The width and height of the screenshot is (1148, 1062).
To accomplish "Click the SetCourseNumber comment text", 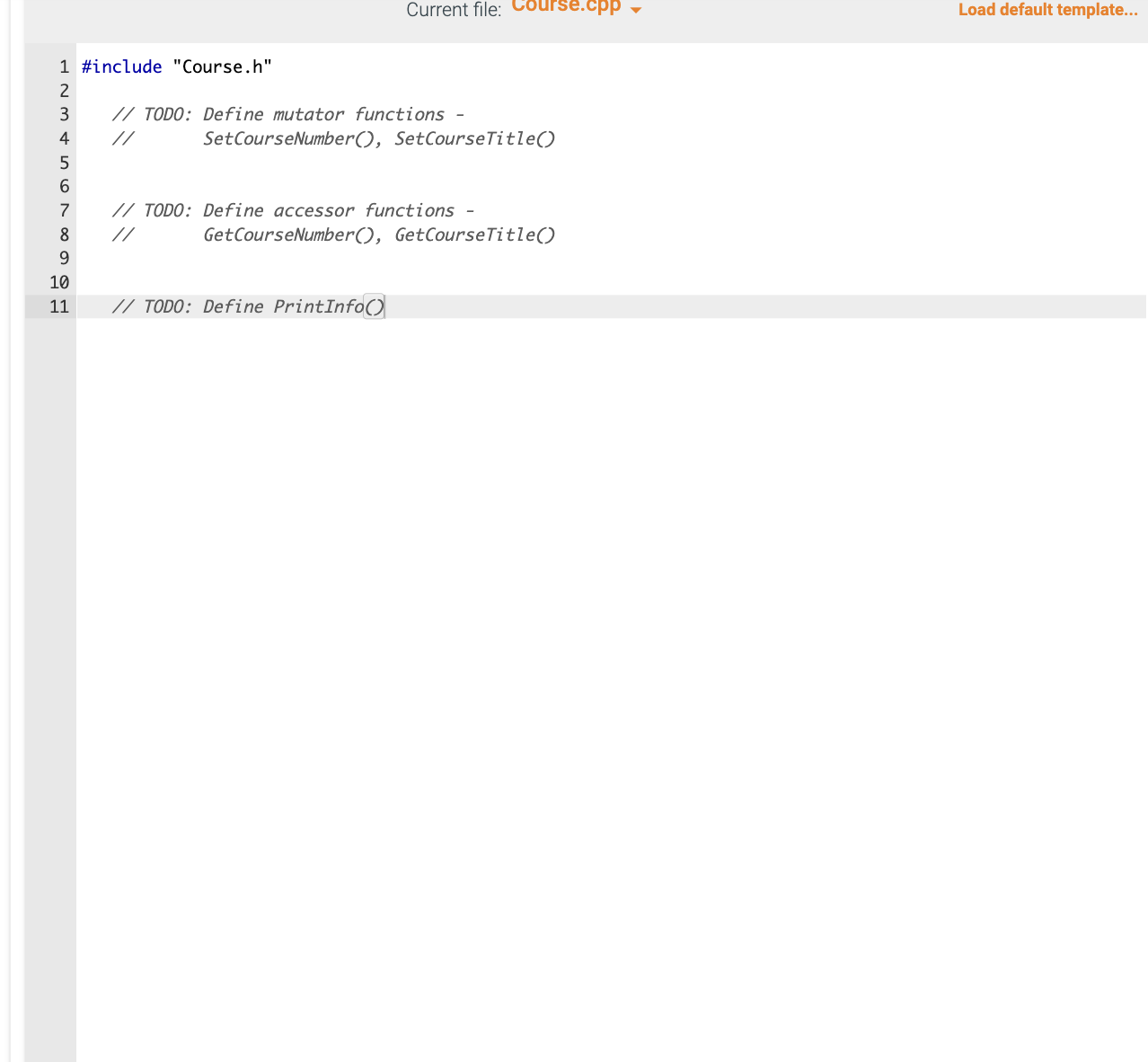I will click(280, 138).
